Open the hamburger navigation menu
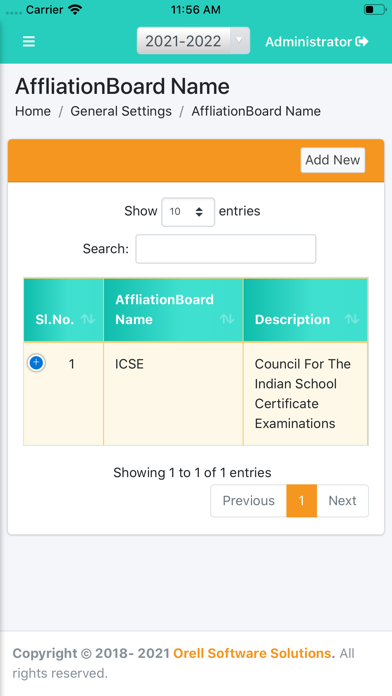392x696 pixels. (x=29, y=41)
